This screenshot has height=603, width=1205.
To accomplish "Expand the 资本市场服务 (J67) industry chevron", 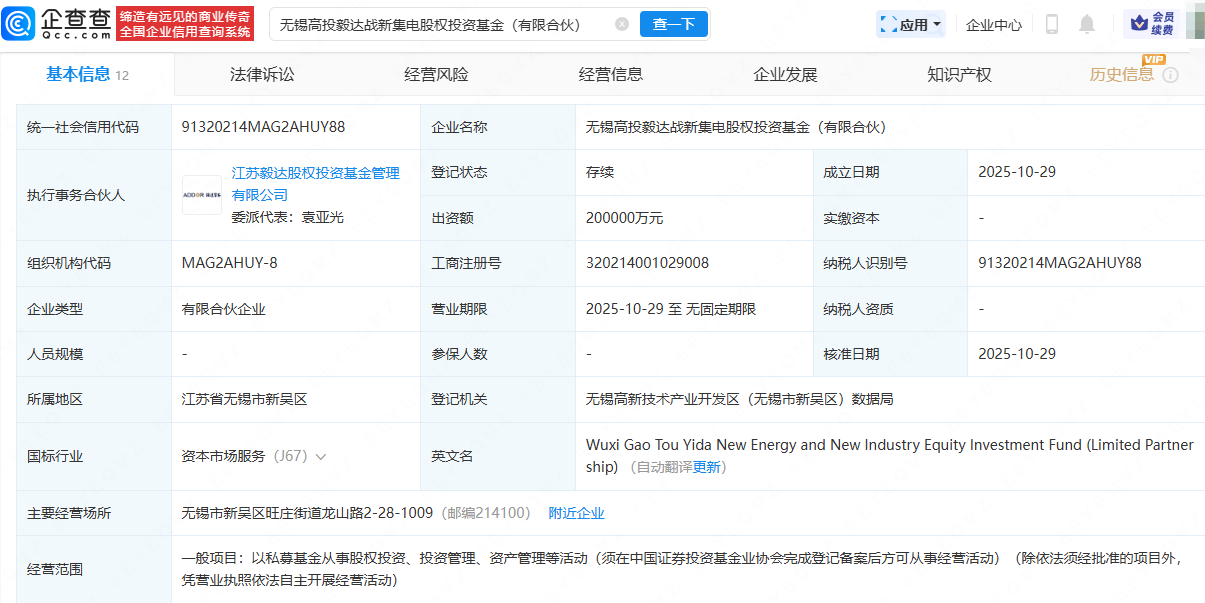I will tap(321, 456).
